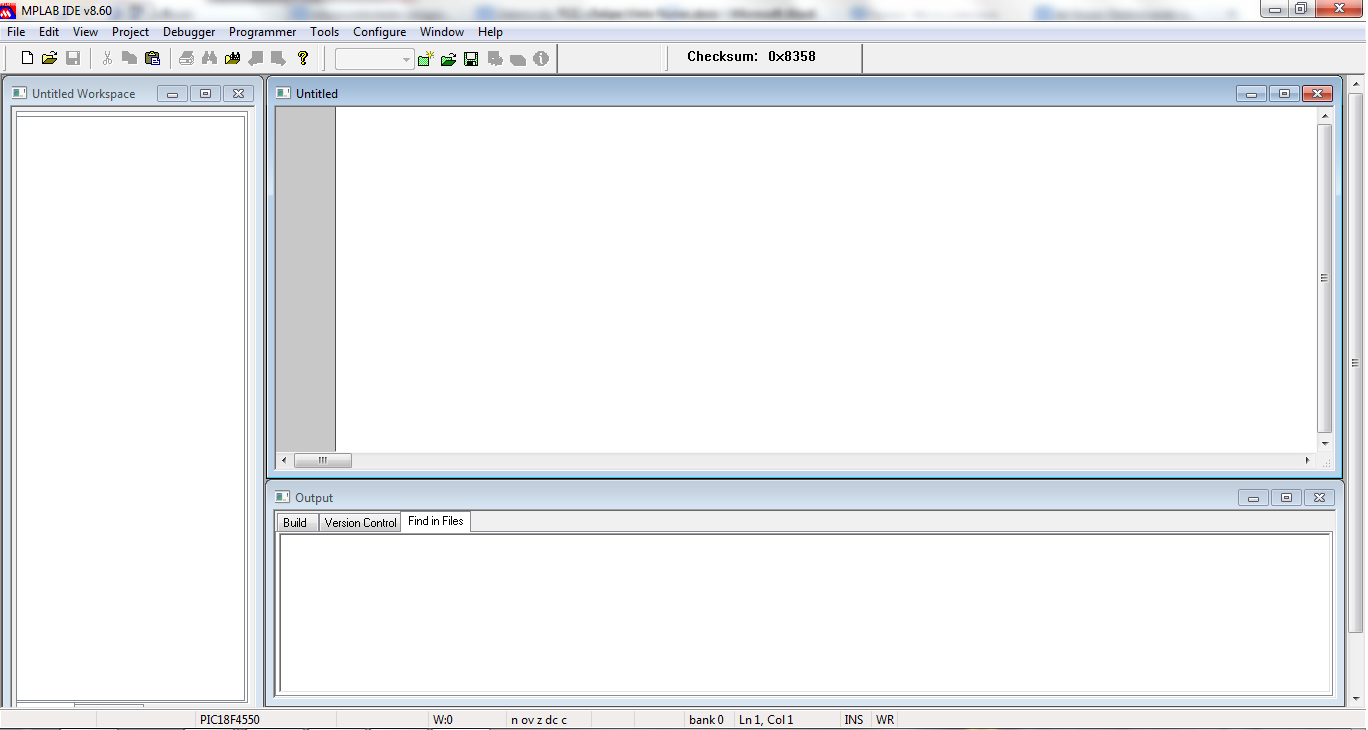
Task: Click the main window vertical scrollbar thumb
Action: 1356,363
